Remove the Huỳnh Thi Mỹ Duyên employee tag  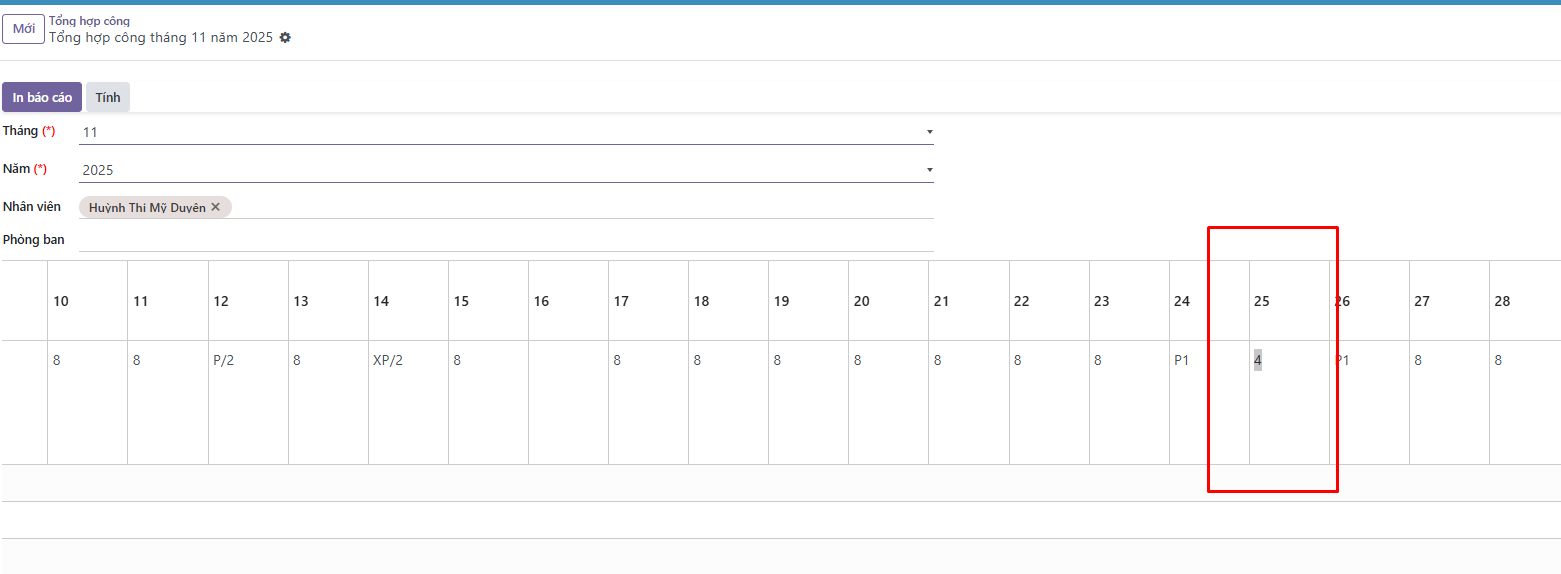point(215,207)
